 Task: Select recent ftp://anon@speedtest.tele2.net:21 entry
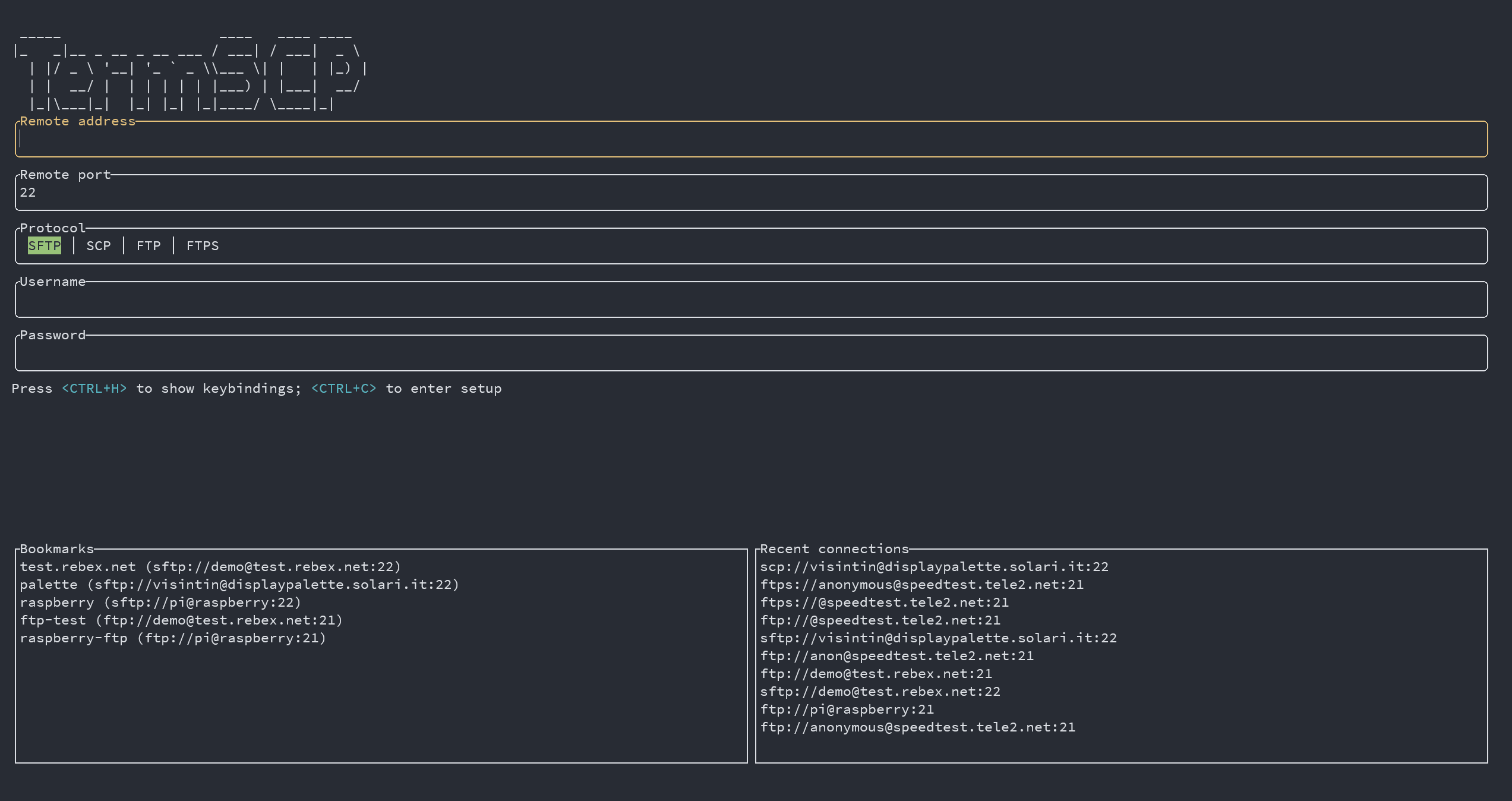point(897,656)
